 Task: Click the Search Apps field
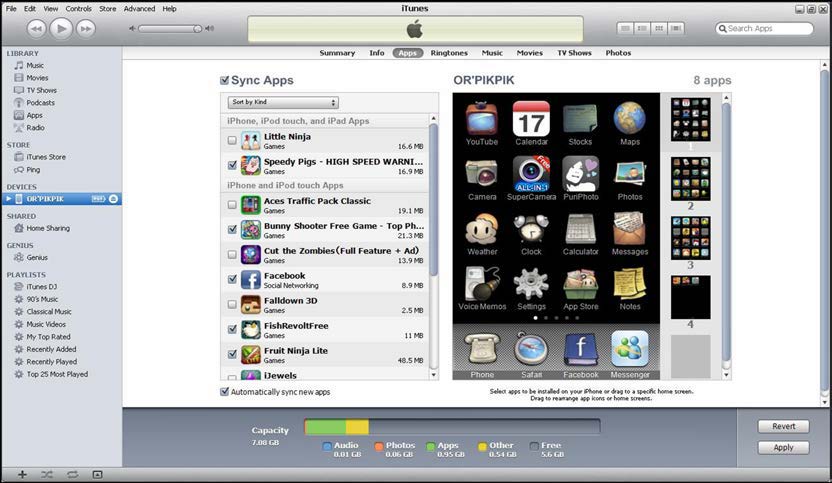[x=764, y=29]
